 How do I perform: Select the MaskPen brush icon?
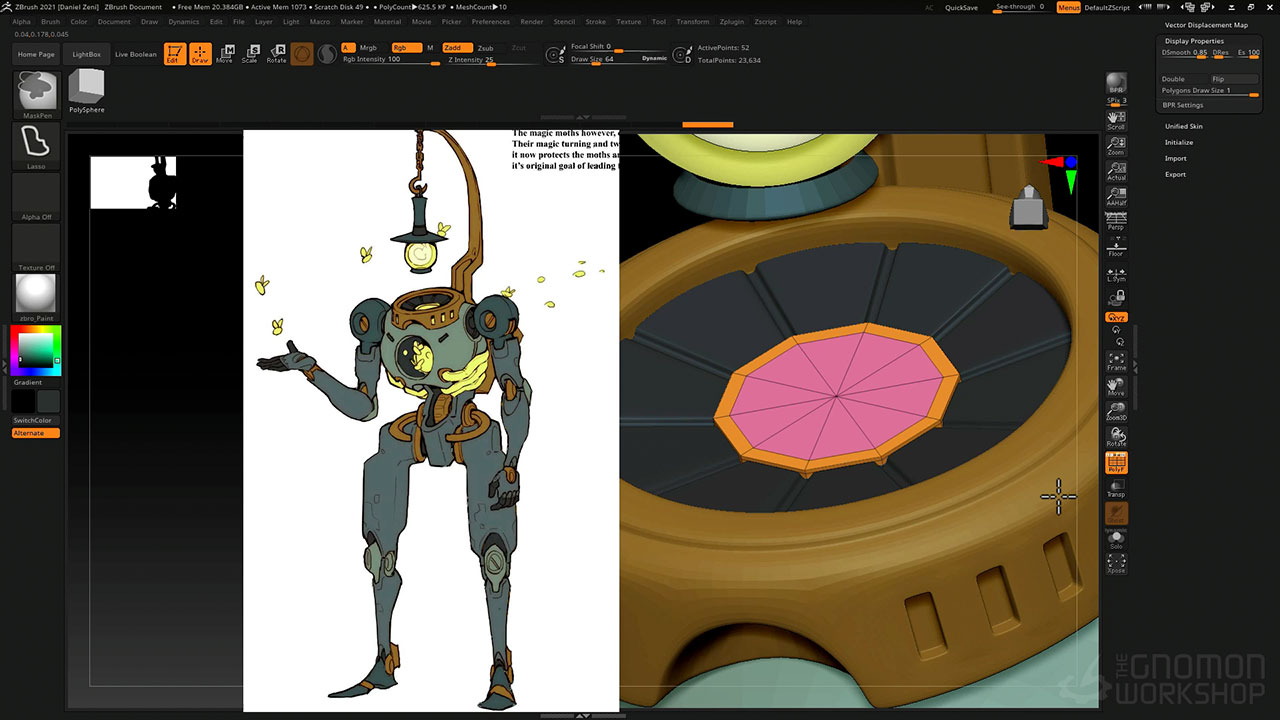pos(37,91)
